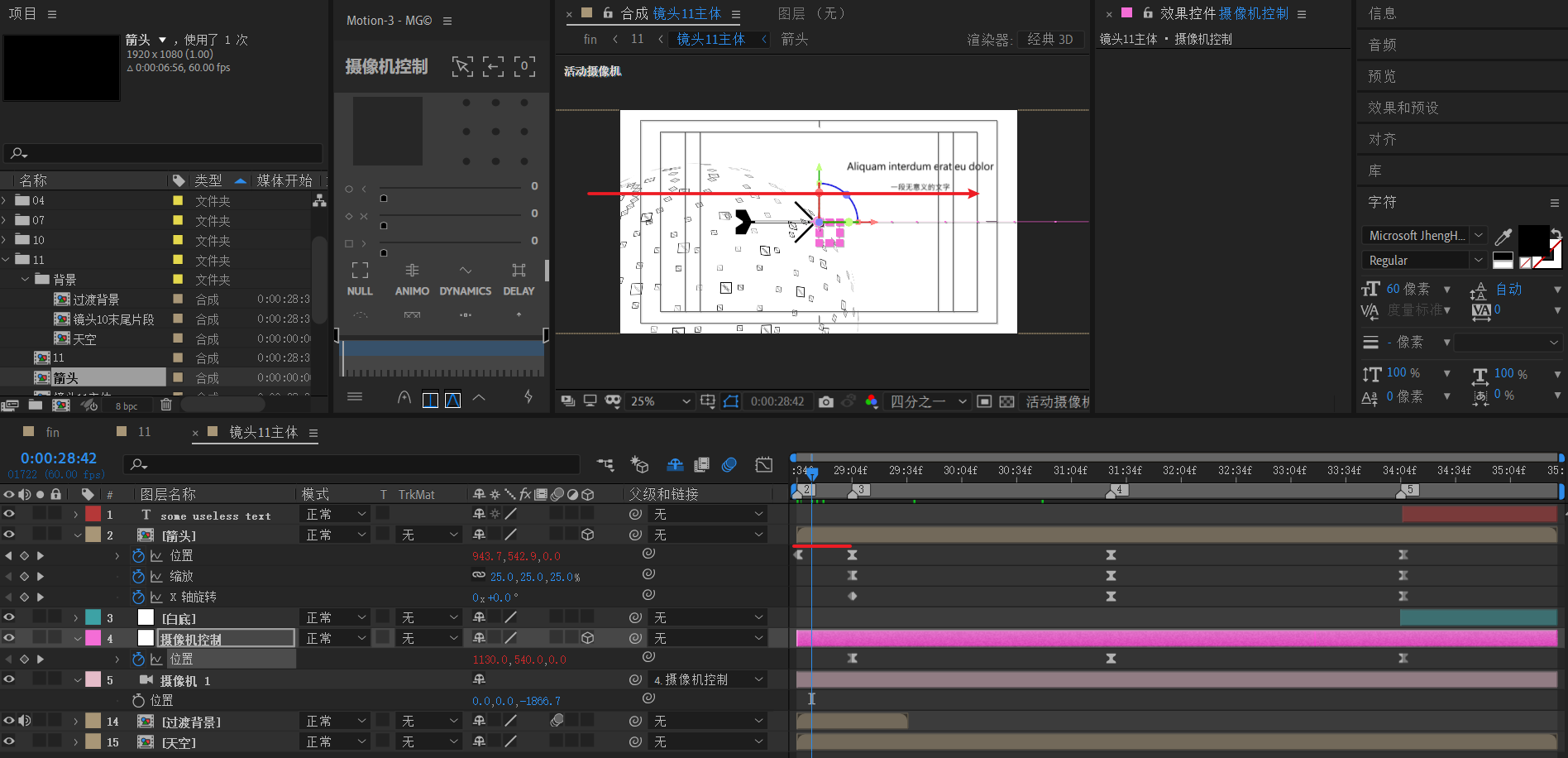Open the 信息 panel tab

[x=1382, y=13]
